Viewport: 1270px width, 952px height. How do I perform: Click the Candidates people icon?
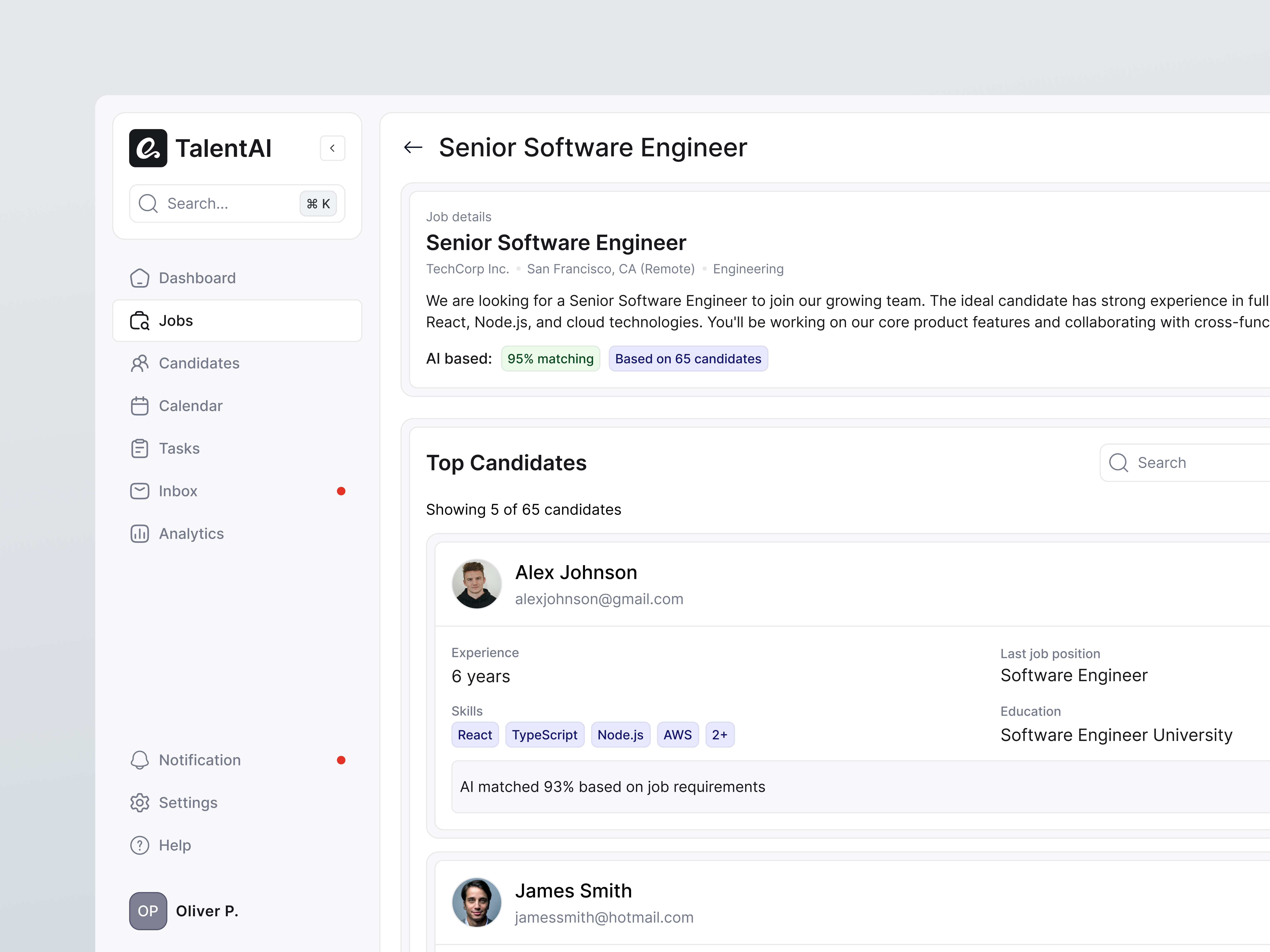140,363
